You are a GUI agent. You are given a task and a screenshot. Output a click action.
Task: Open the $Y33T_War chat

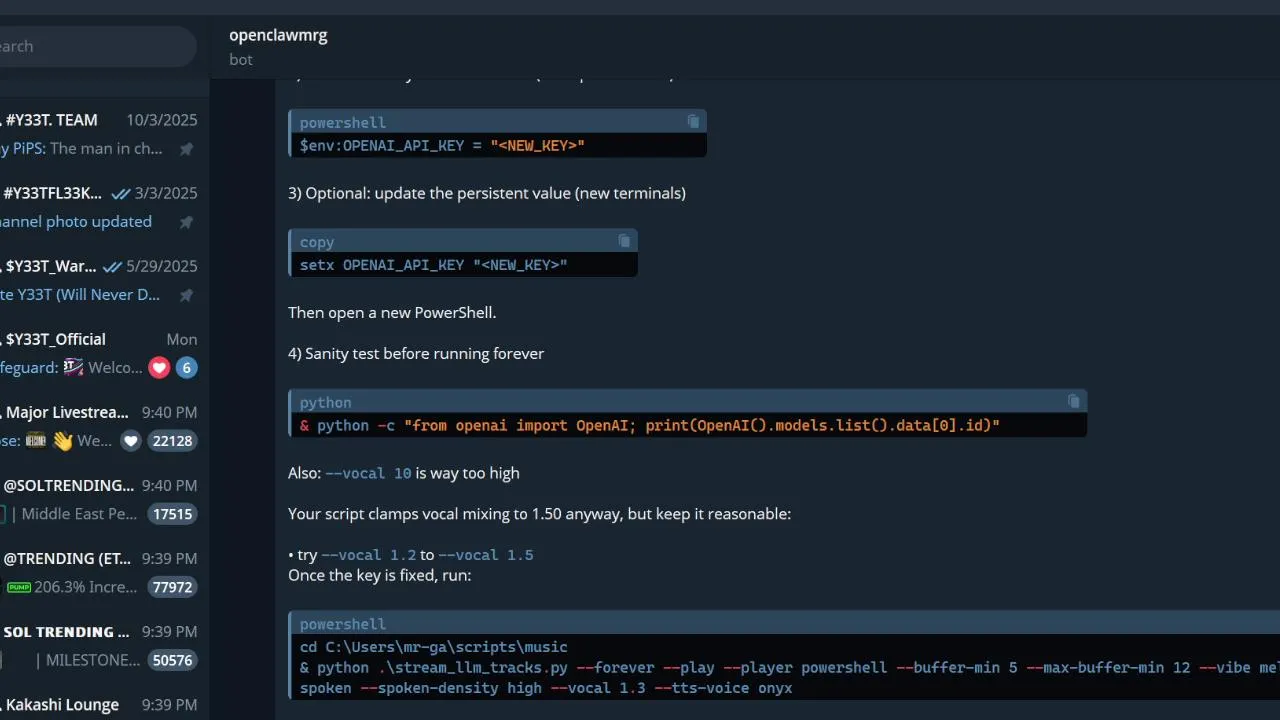pyautogui.click(x=104, y=280)
